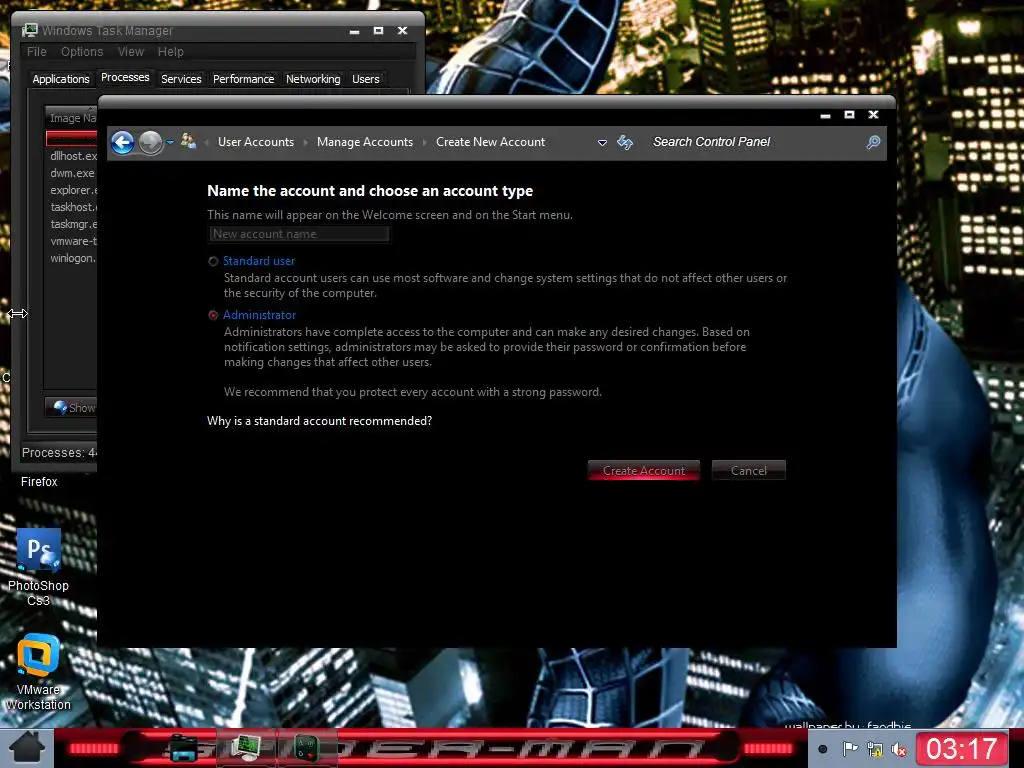Minimize the Windows Task Manager window
The image size is (1024, 768).
pos(354,31)
